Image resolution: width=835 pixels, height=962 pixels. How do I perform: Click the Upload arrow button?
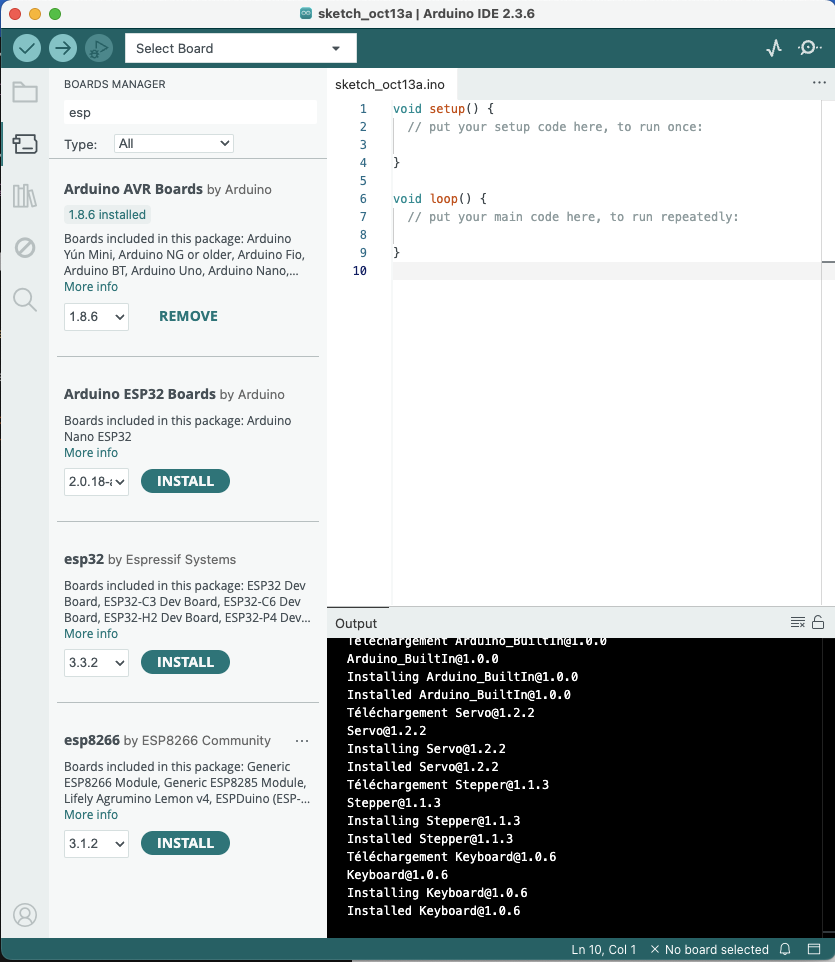click(x=63, y=48)
